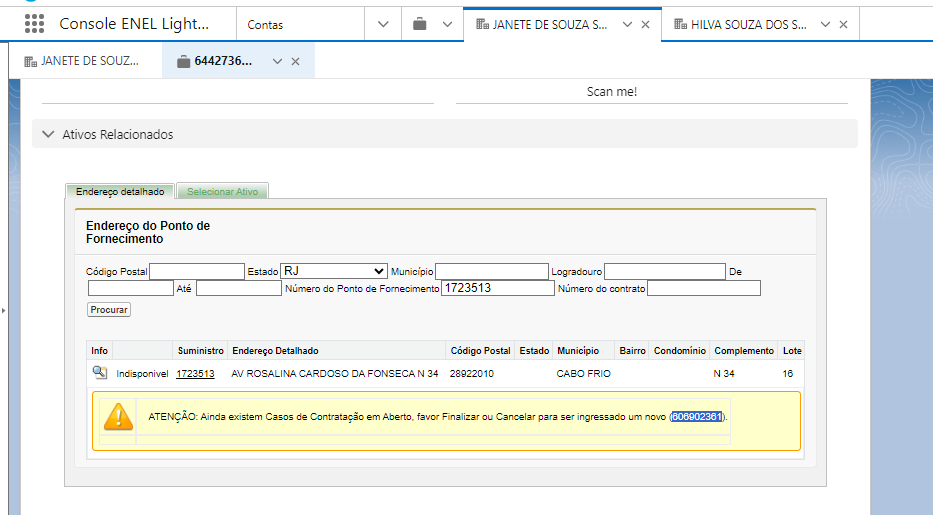Click the Número do contrato input field
The width and height of the screenshot is (933, 515).
click(x=704, y=288)
